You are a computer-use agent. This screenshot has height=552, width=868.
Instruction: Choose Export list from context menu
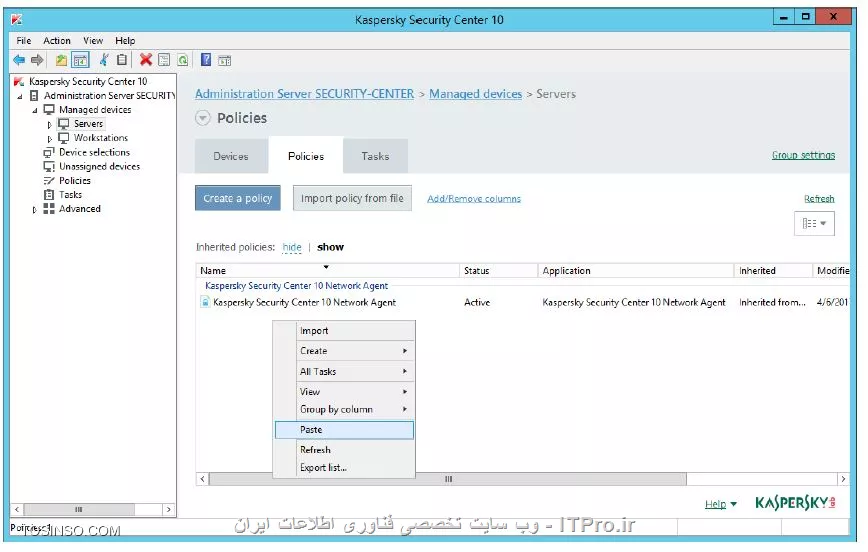(x=344, y=467)
